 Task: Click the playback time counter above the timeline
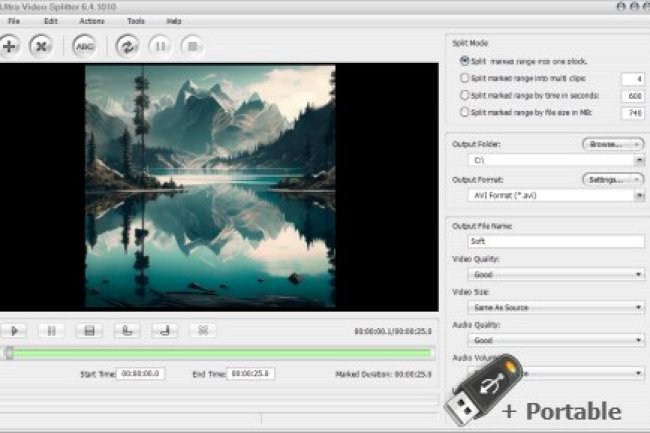pos(393,331)
